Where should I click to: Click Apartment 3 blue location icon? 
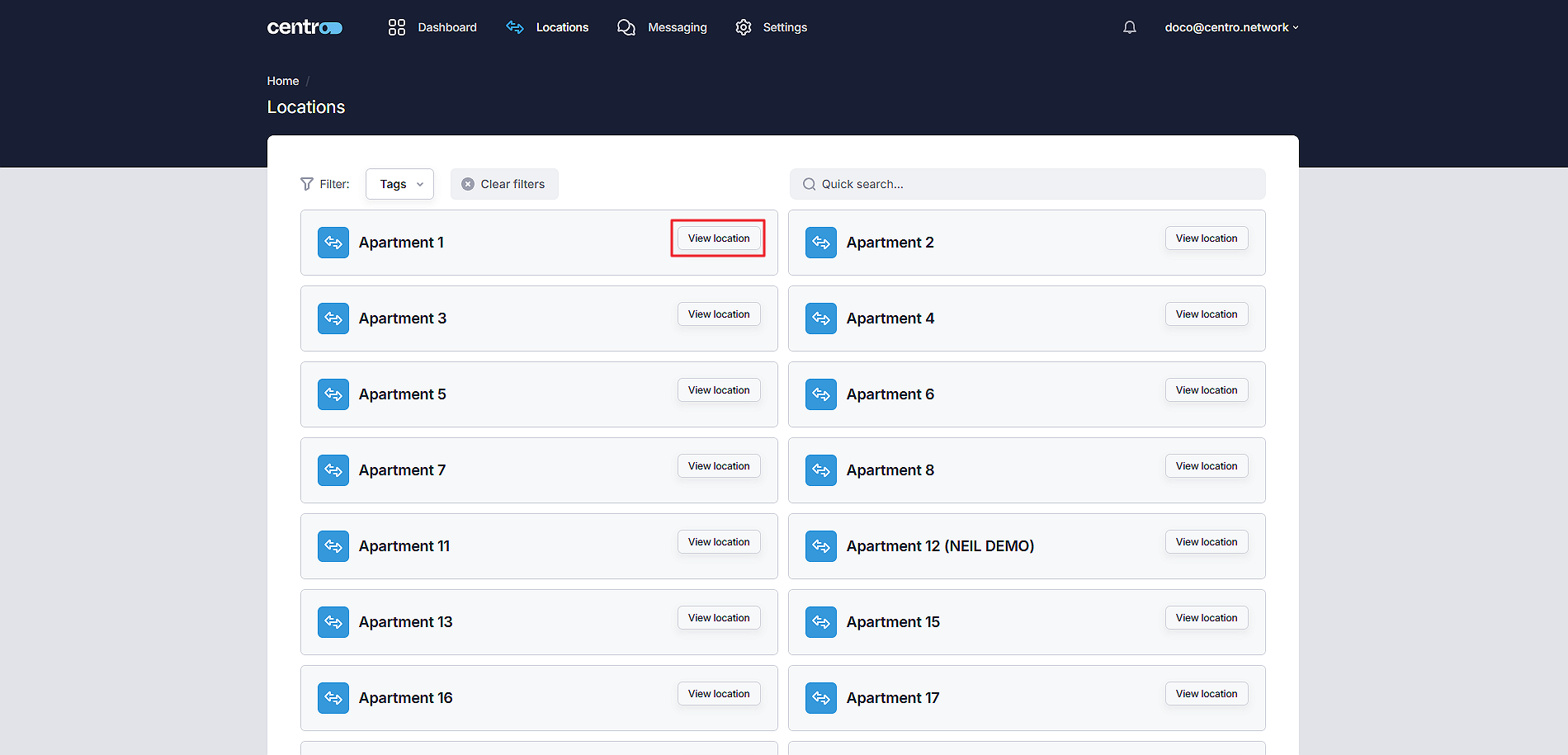[333, 319]
